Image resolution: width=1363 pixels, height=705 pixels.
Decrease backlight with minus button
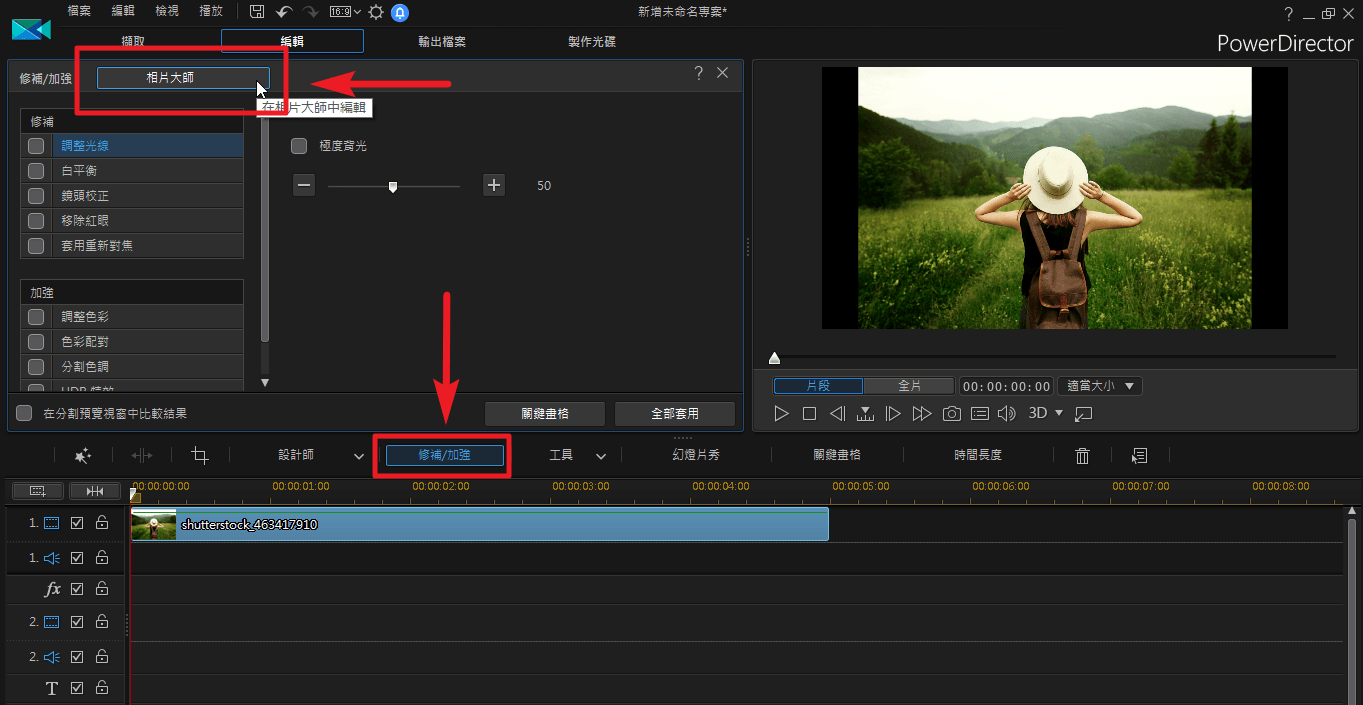click(x=305, y=185)
